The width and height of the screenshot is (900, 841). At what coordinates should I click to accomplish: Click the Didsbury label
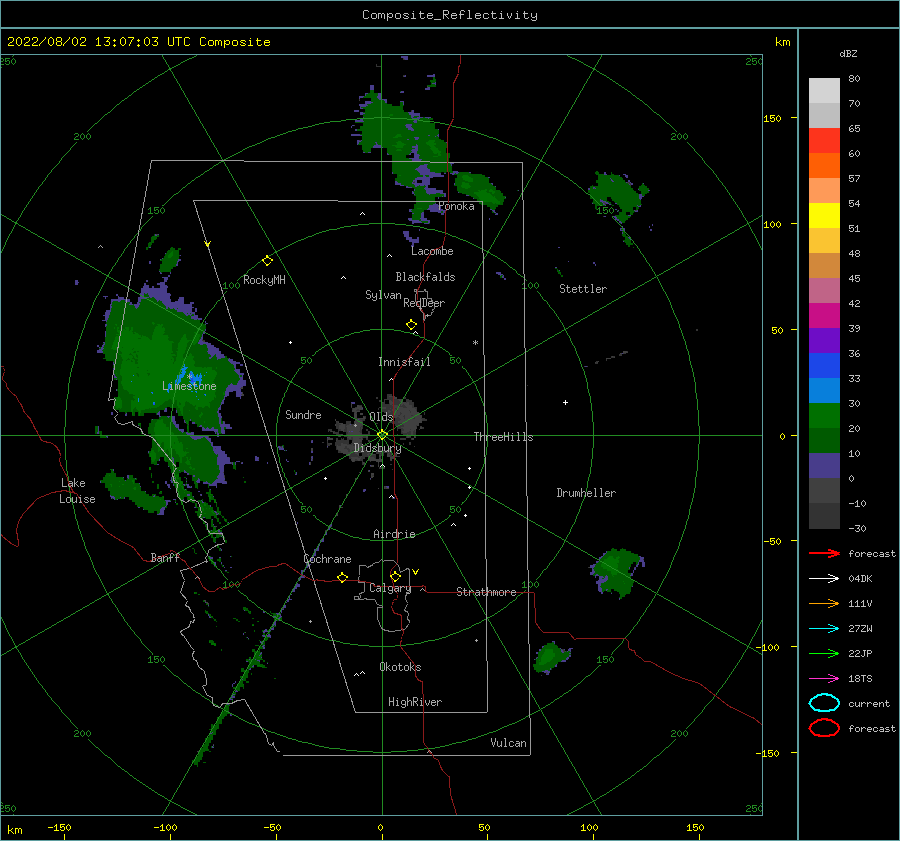[x=377, y=448]
